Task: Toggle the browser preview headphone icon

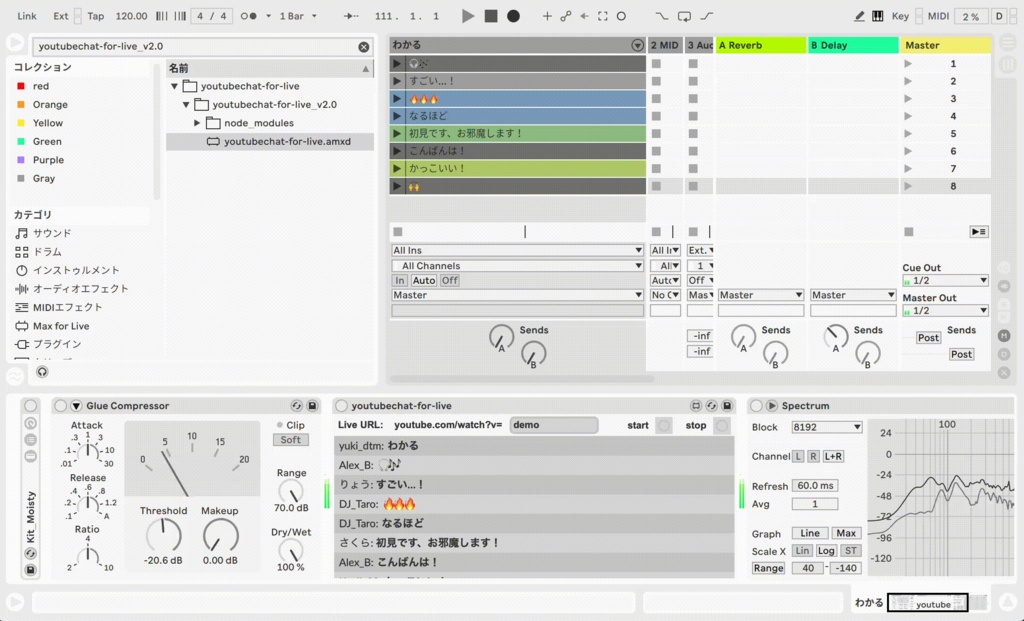Action: pyautogui.click(x=42, y=372)
